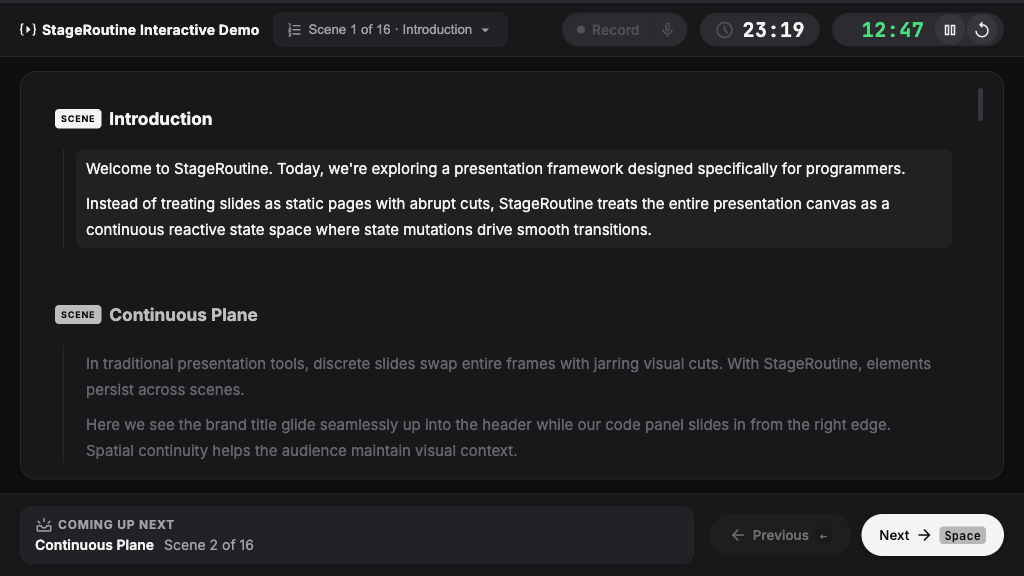
Task: Click the paragraph starting "In traditional presentation tools"
Action: pos(508,377)
